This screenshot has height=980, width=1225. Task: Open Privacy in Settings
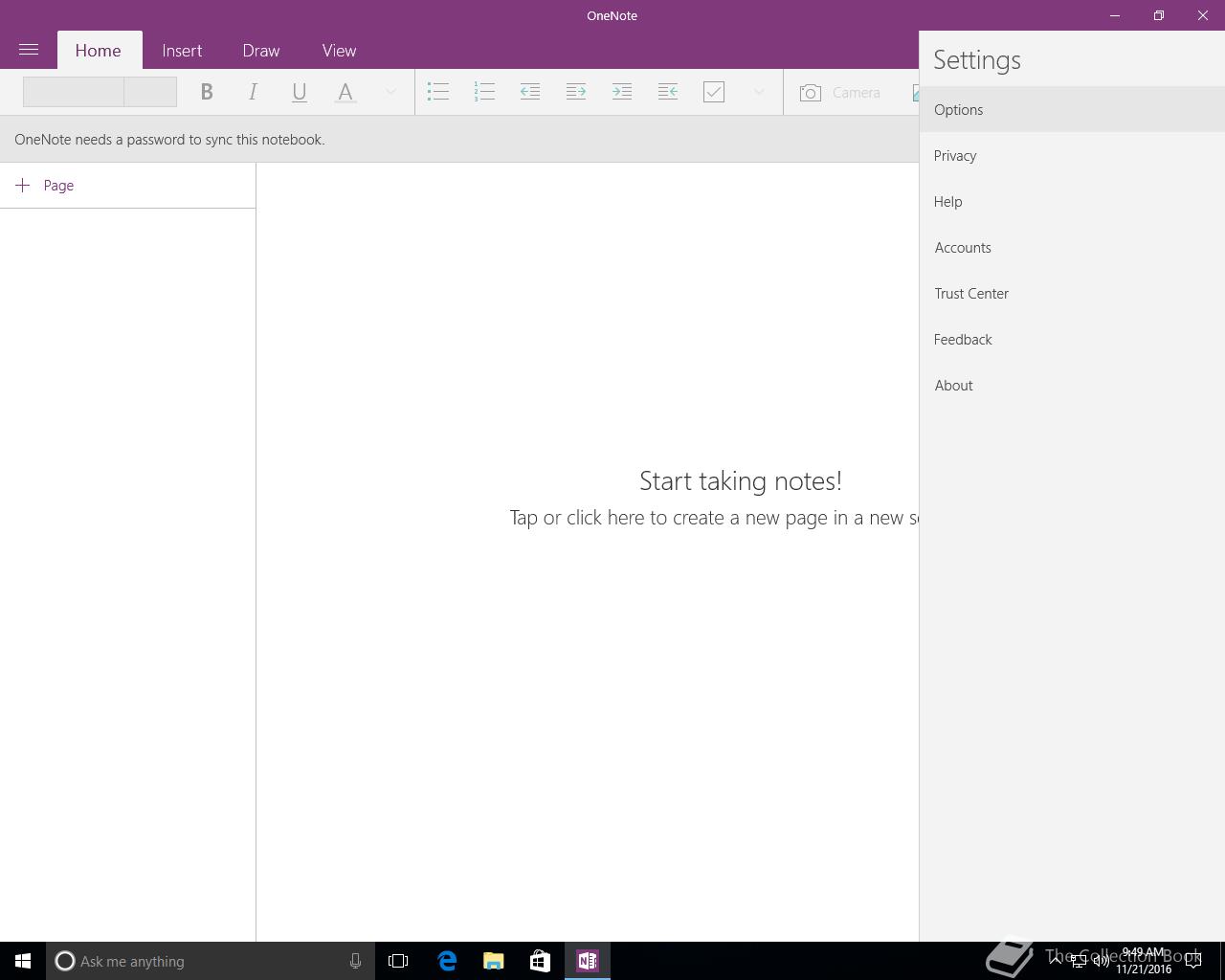point(1072,155)
